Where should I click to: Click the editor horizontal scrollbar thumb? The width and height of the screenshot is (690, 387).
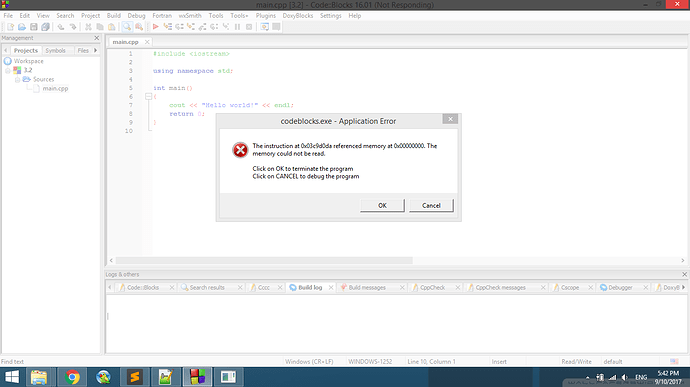(x=264, y=261)
